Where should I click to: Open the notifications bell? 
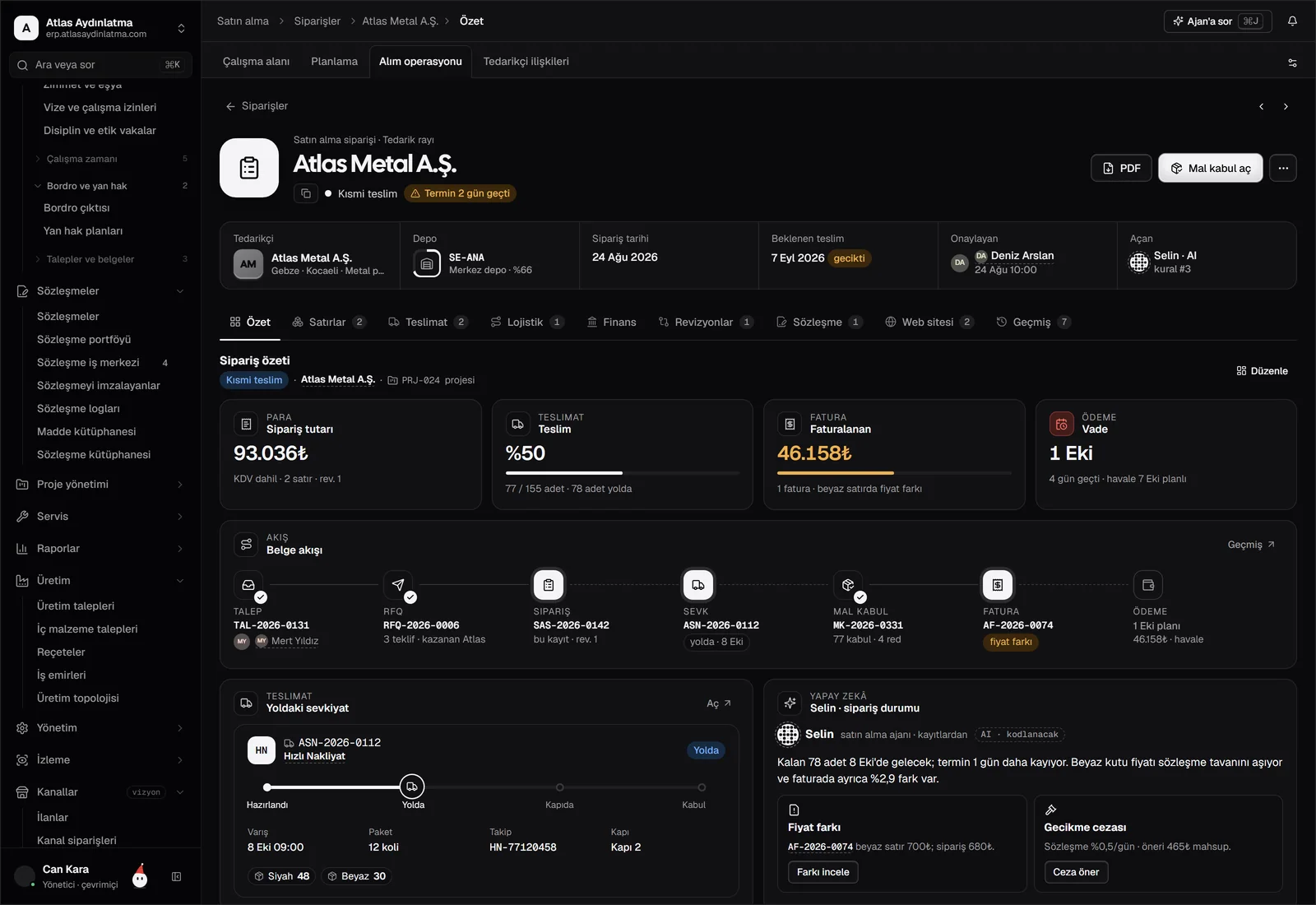(x=1292, y=21)
